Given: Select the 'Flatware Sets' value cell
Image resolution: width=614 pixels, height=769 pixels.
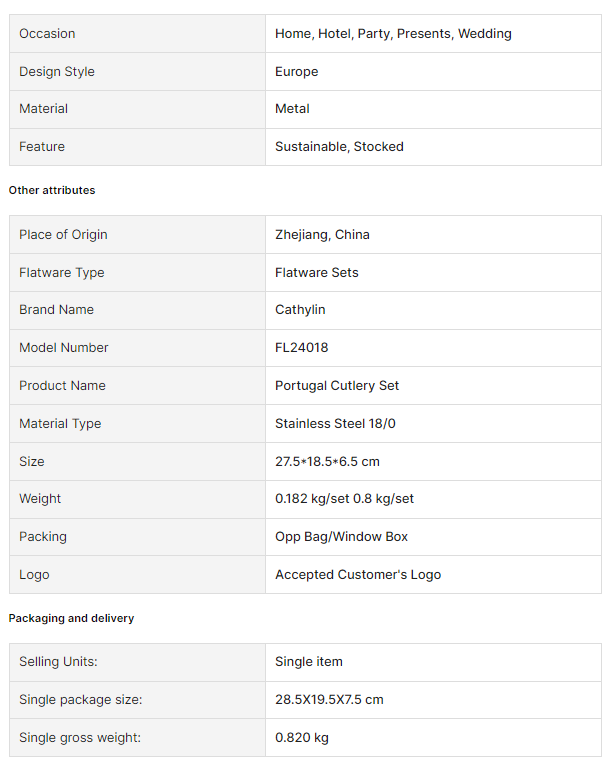Looking at the screenshot, I should [x=316, y=273].
